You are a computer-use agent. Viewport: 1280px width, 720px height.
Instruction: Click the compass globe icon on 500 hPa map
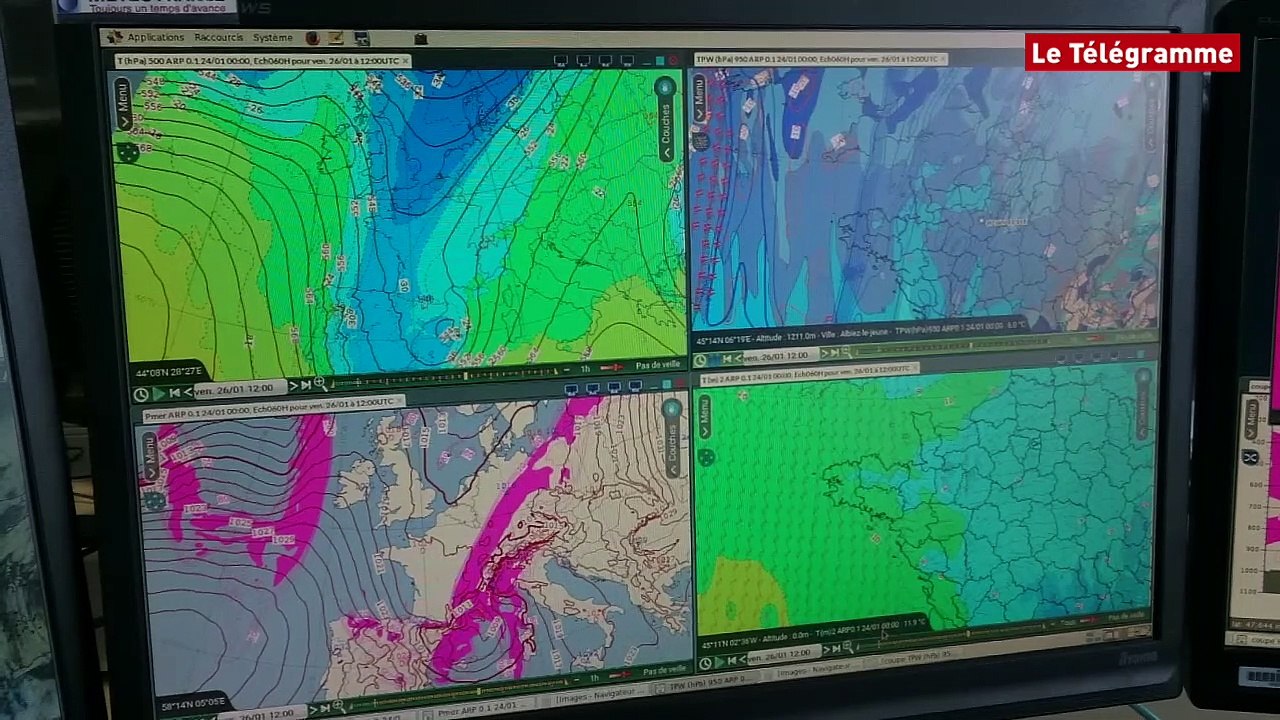pyautogui.click(x=128, y=152)
